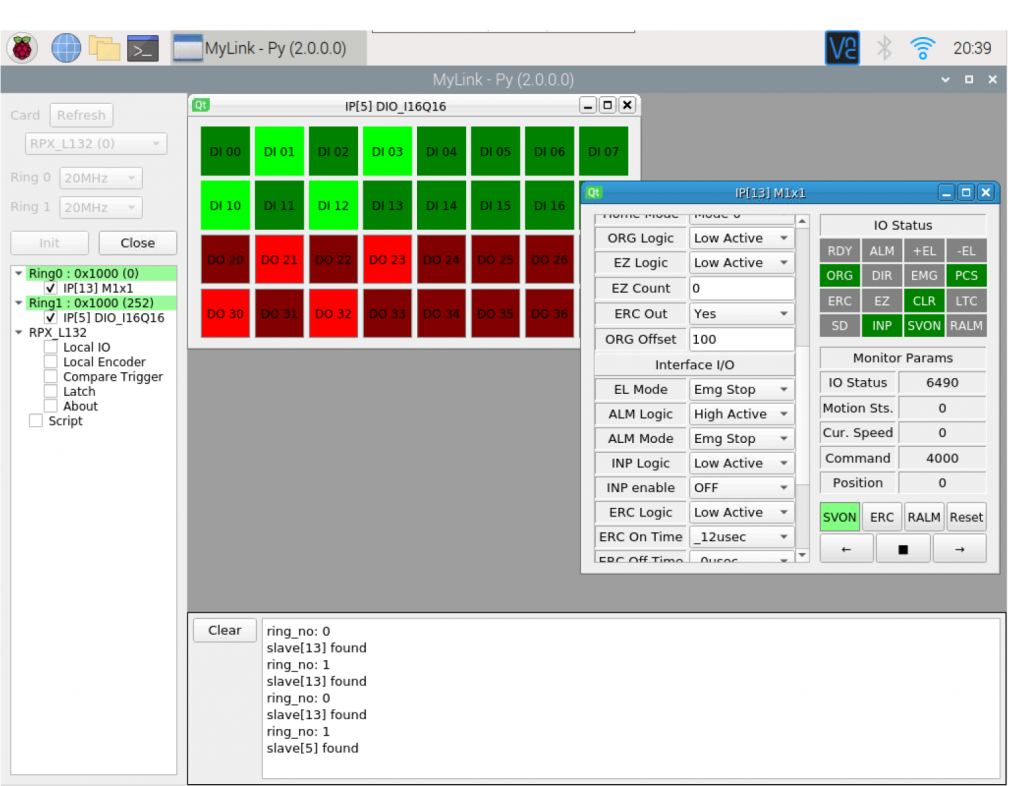Open the ERC On Time dropdown

tap(741, 537)
